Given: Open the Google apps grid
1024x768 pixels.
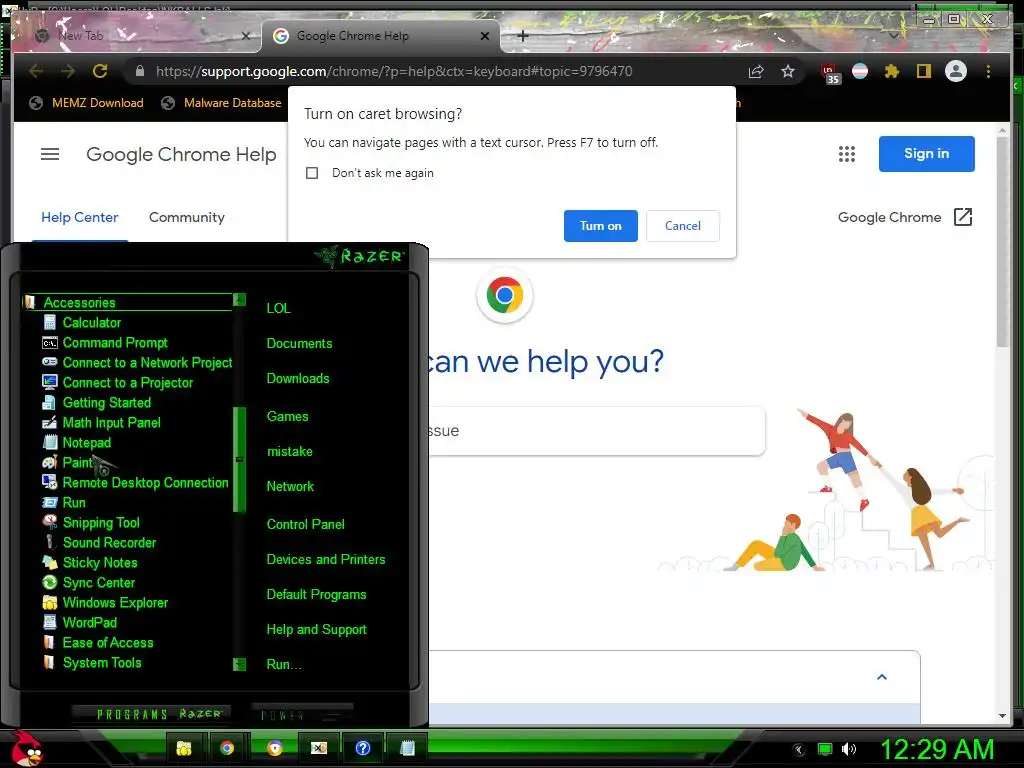Looking at the screenshot, I should 846,154.
